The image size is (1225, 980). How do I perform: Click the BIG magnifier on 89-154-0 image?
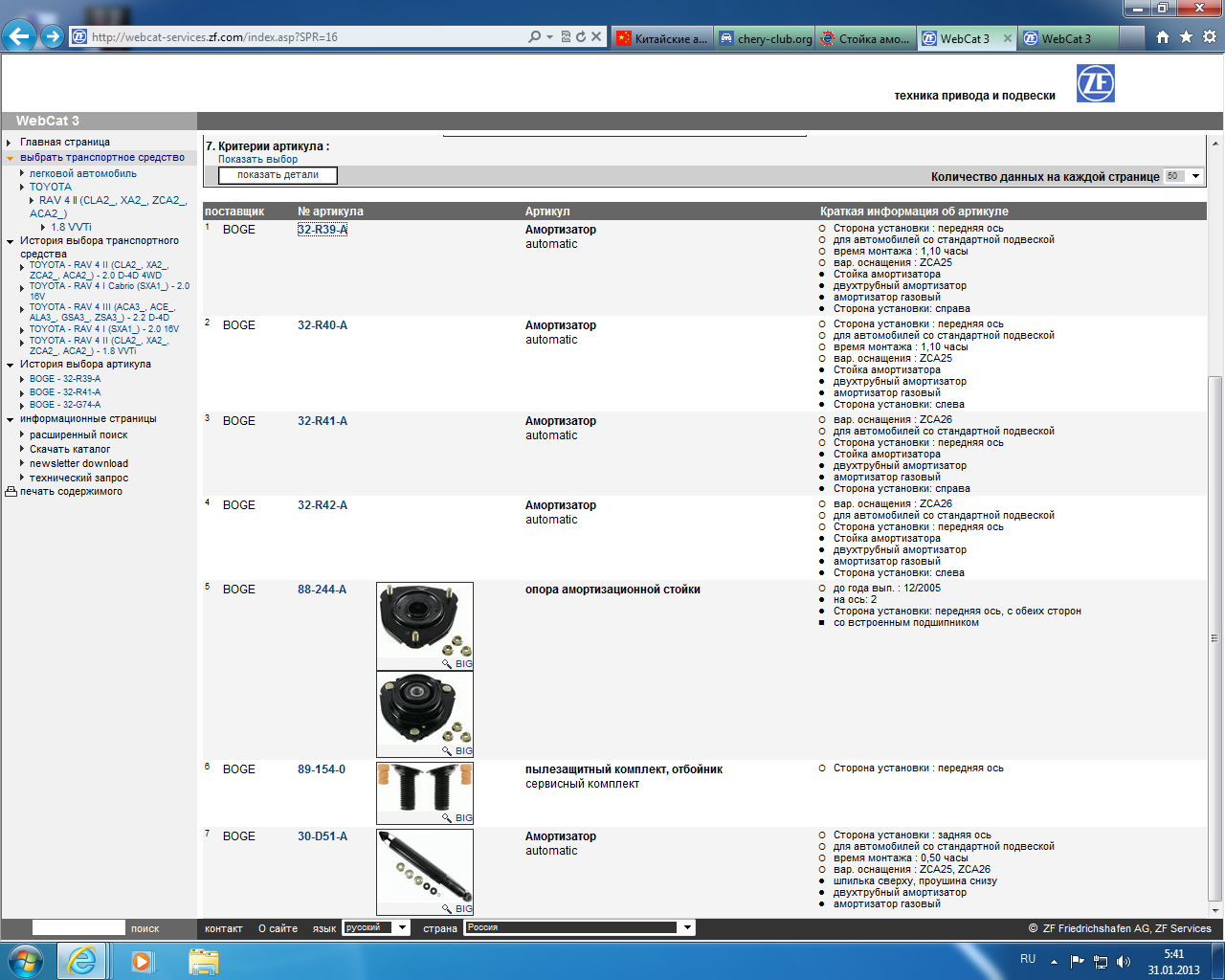(457, 818)
